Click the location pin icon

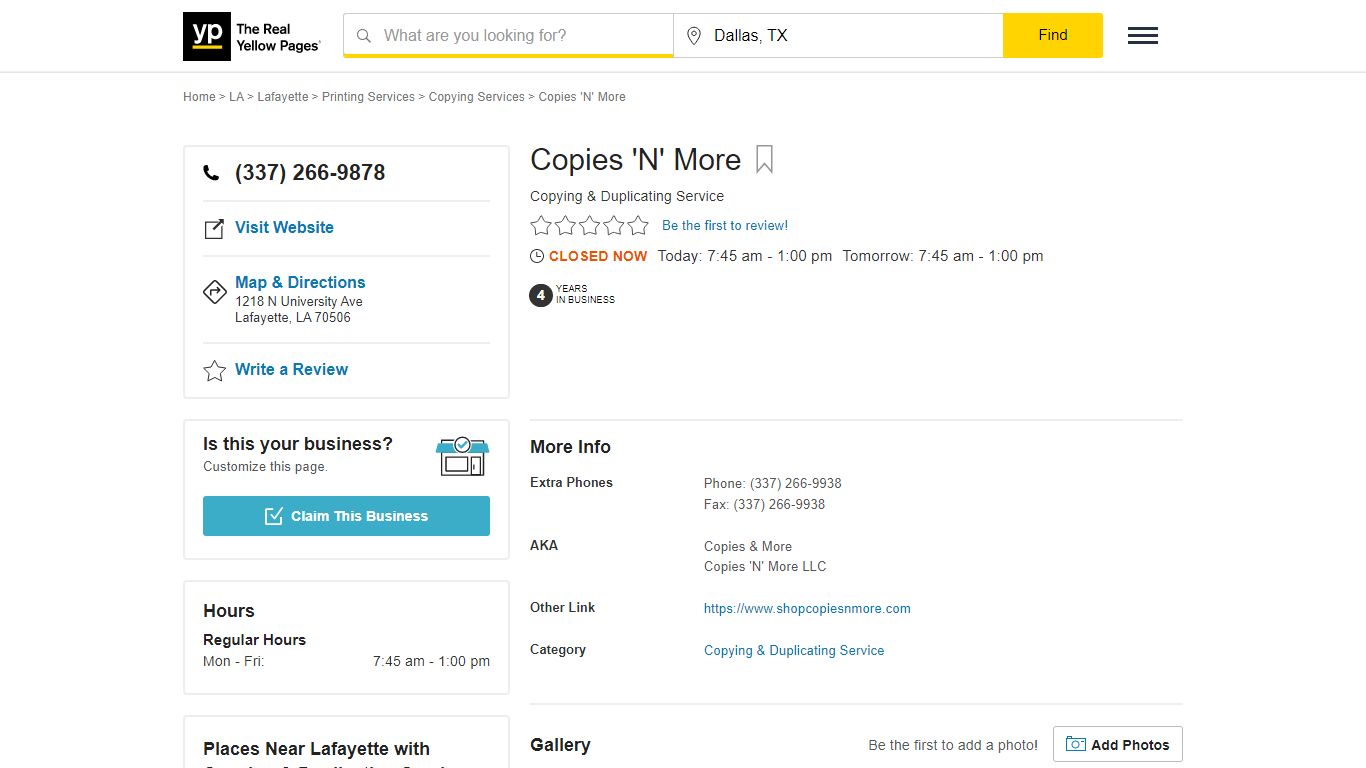694,36
